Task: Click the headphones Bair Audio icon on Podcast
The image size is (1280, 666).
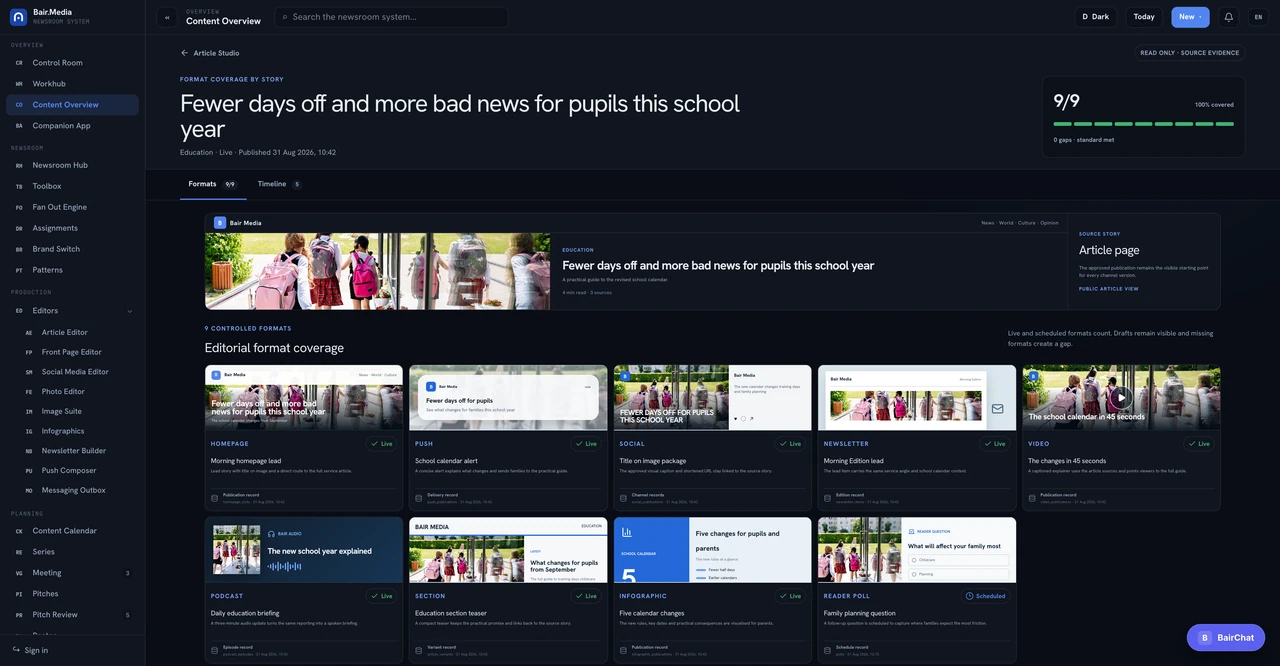Action: (x=271, y=534)
